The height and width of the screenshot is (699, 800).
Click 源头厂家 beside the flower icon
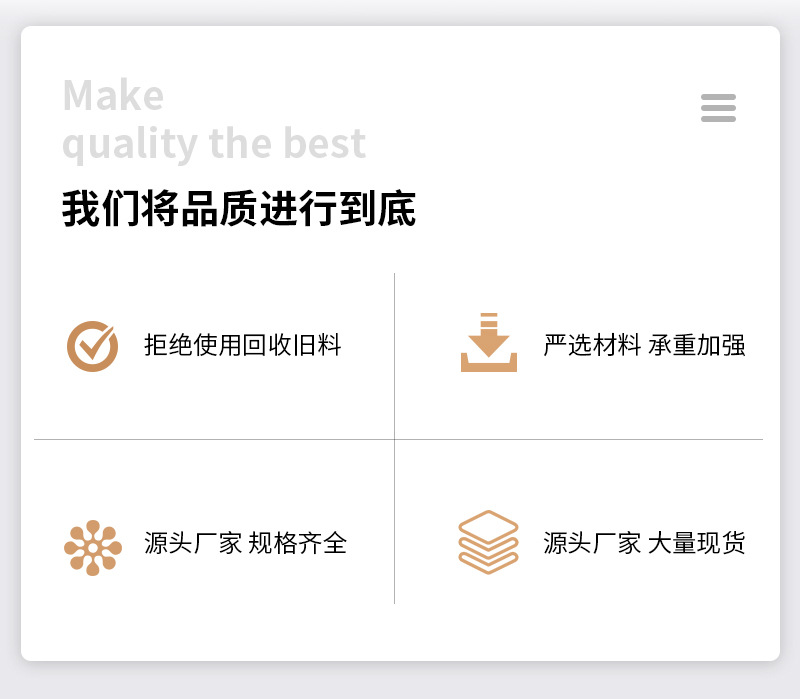coord(193,542)
